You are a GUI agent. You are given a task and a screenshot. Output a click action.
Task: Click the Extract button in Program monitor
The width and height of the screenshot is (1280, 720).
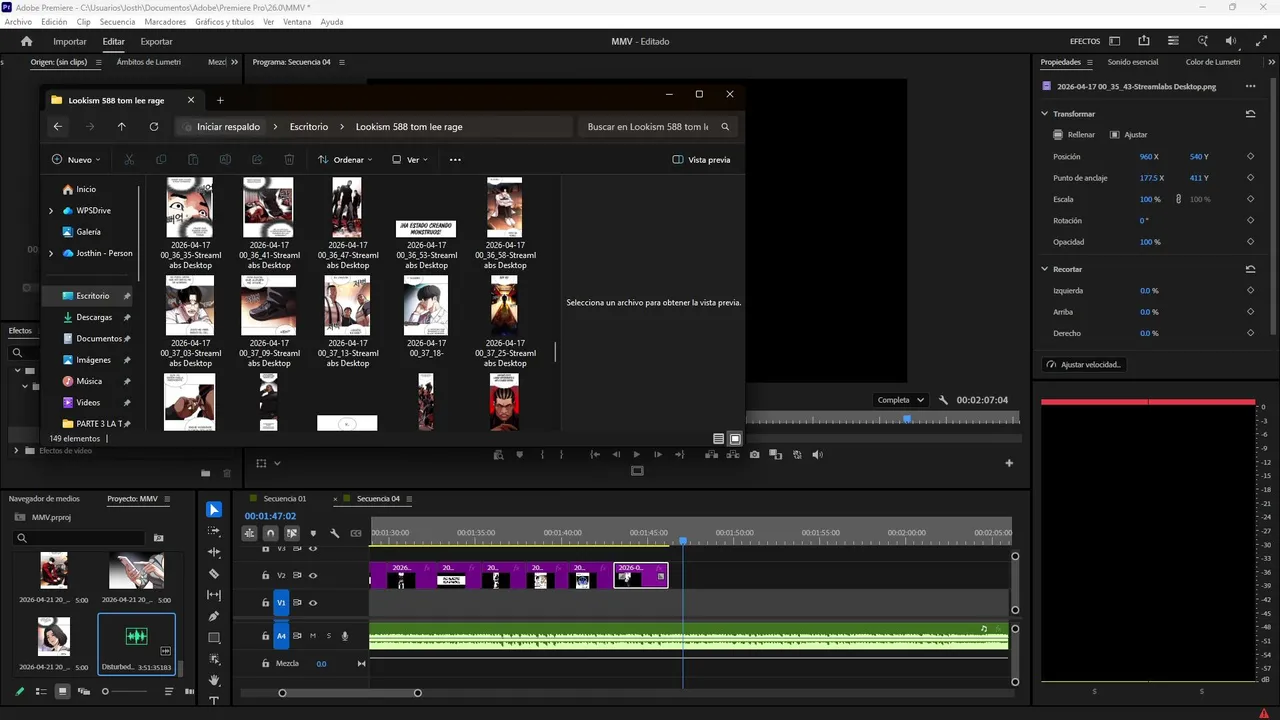[733, 454]
